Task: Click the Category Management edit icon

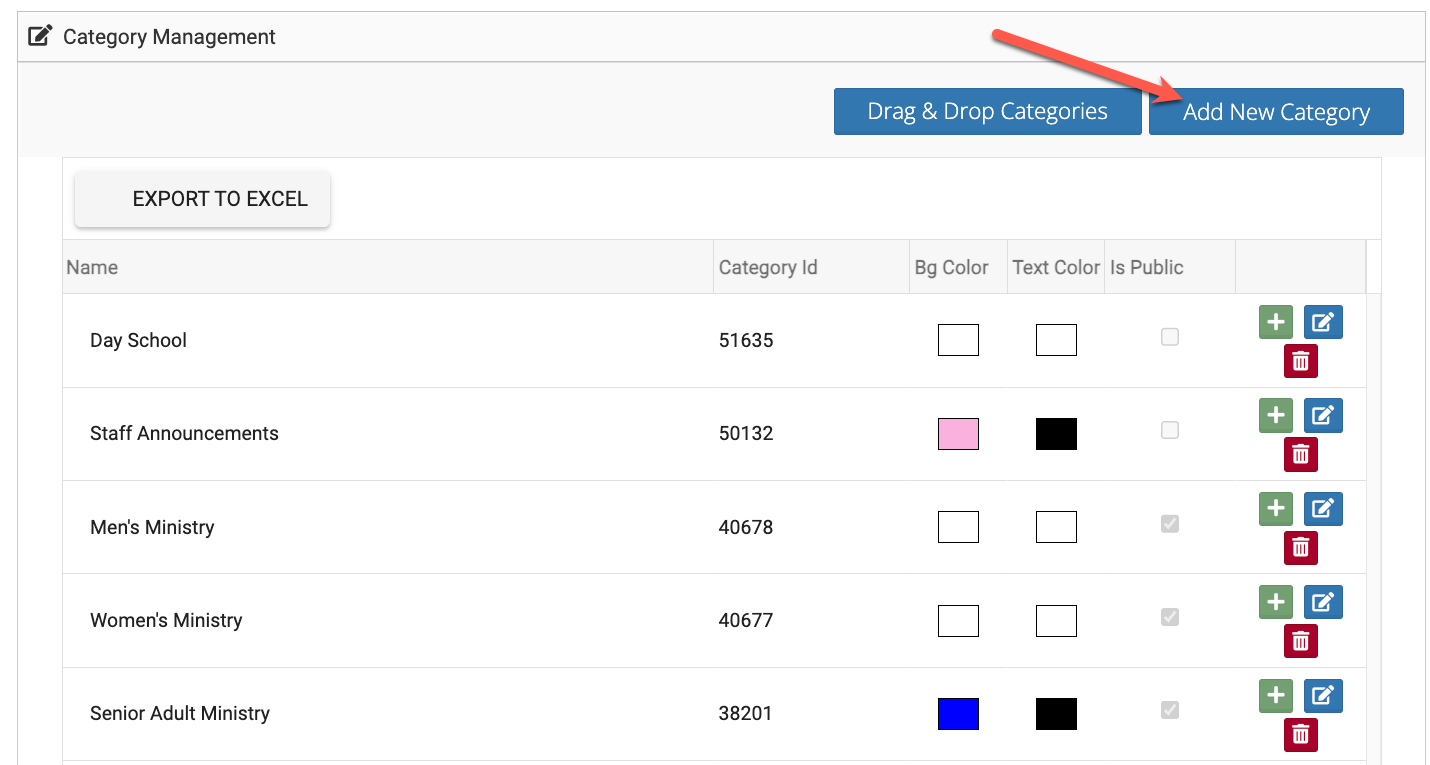Action: pyautogui.click(x=40, y=37)
